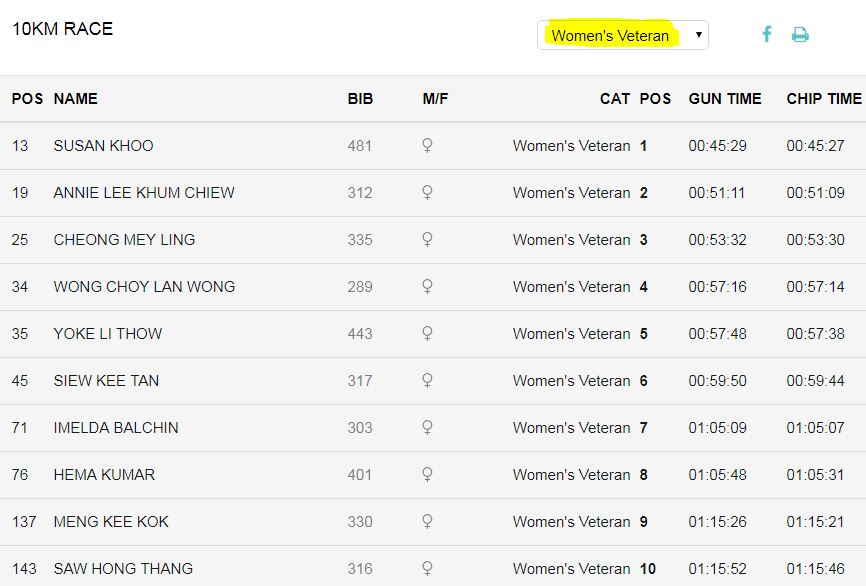Open Siew Kee Tan's result row
The height and width of the screenshot is (586, 866).
point(106,381)
